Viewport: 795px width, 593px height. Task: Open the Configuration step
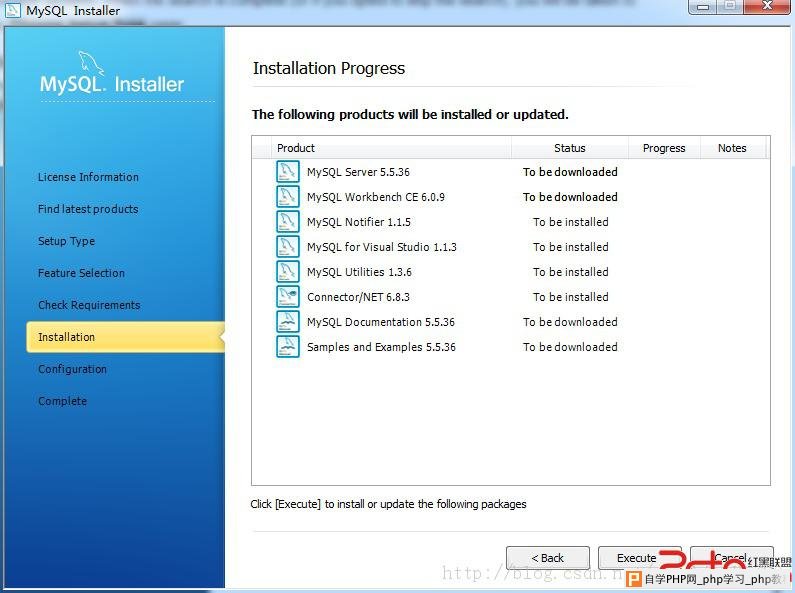[x=73, y=369]
